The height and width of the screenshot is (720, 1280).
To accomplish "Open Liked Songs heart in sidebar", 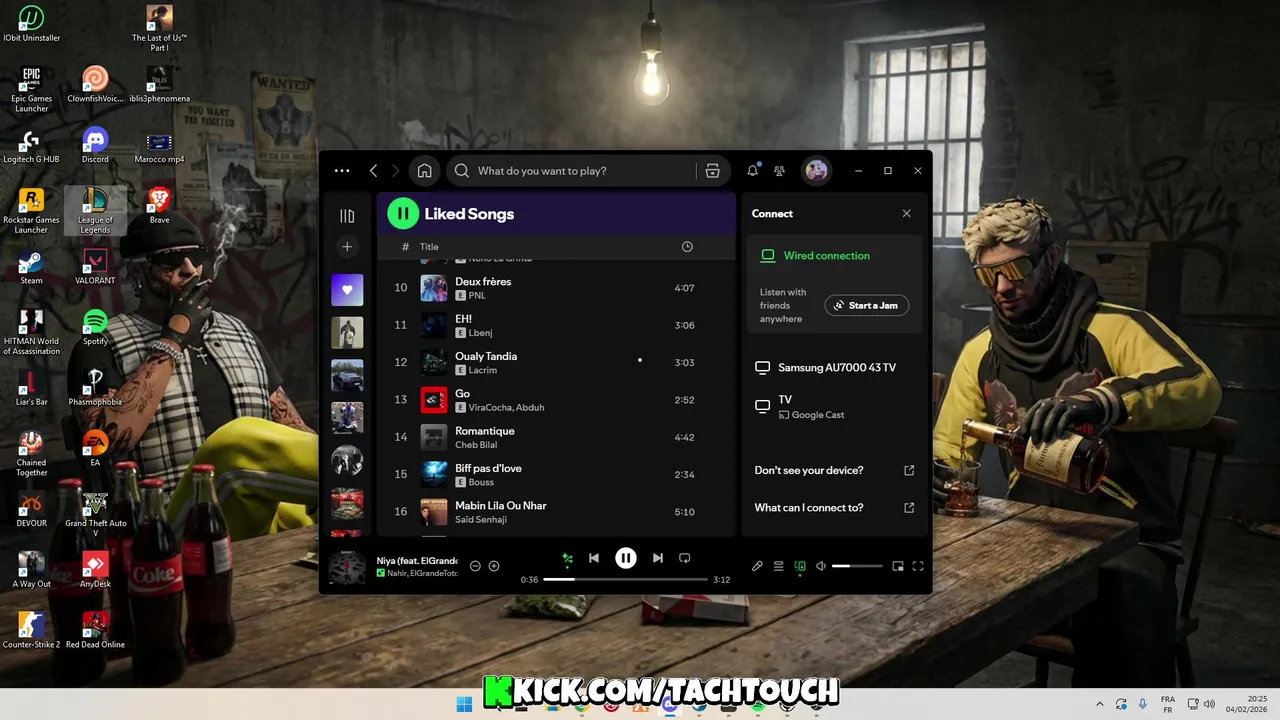I will point(347,290).
